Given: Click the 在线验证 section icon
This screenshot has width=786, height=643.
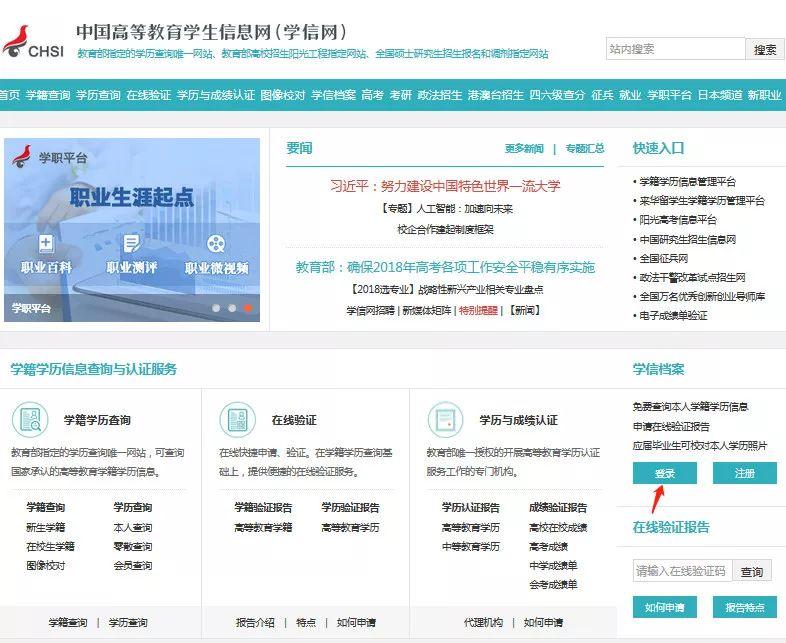Looking at the screenshot, I should point(237,419).
